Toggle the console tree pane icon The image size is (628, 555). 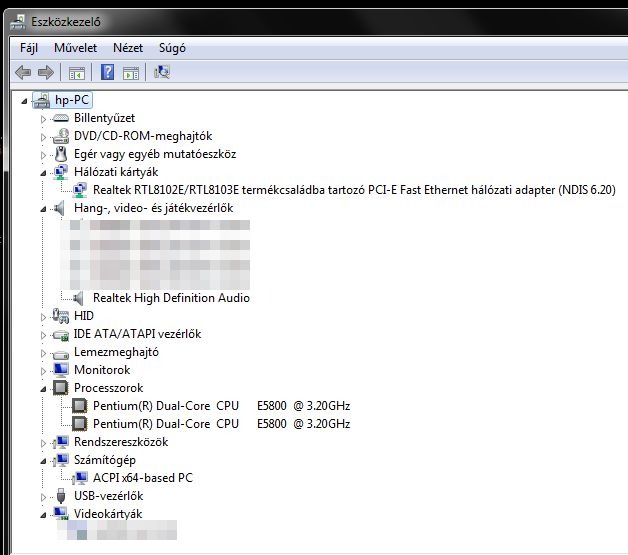(x=76, y=73)
